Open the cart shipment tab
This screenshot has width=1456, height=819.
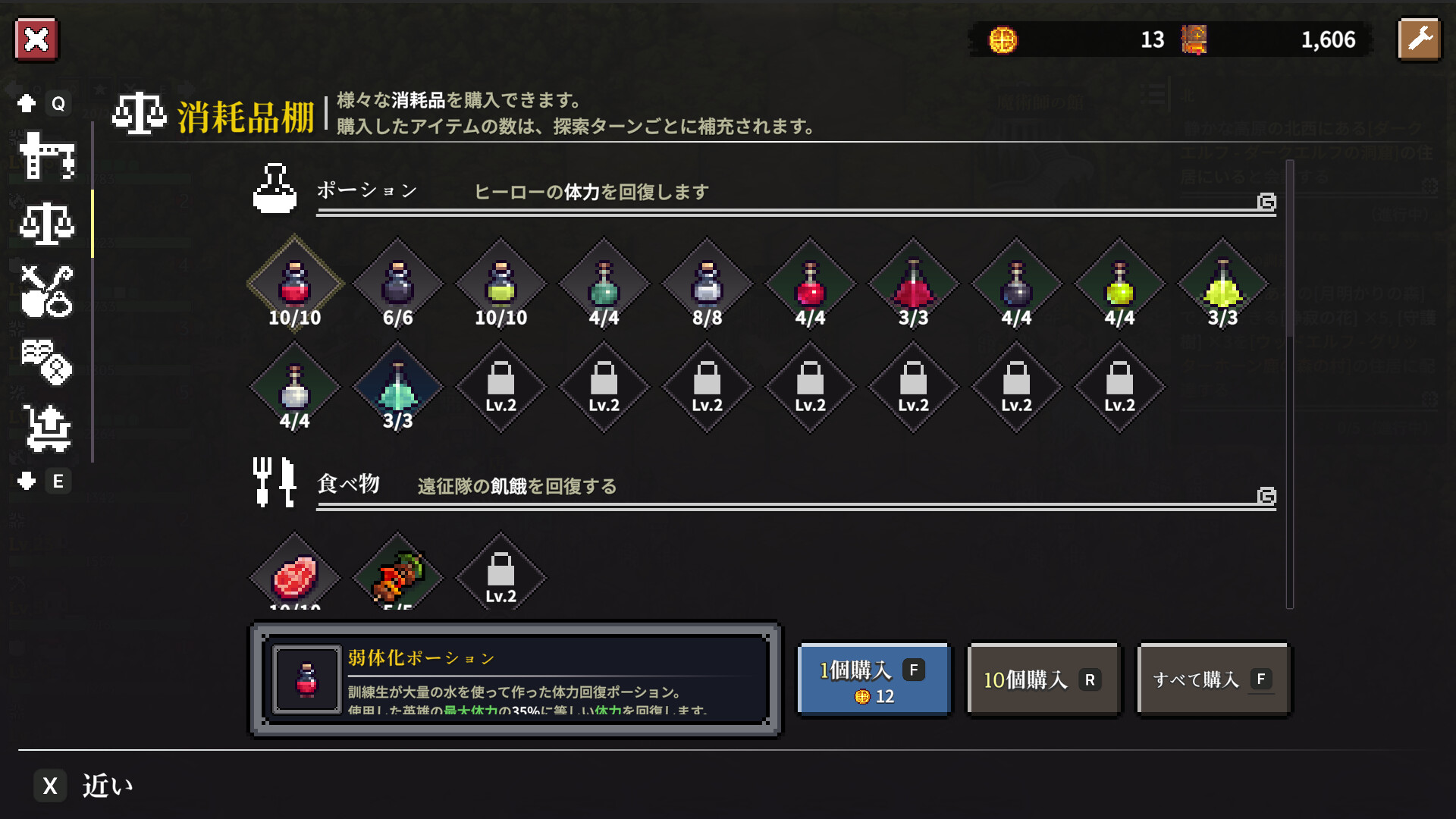click(47, 428)
